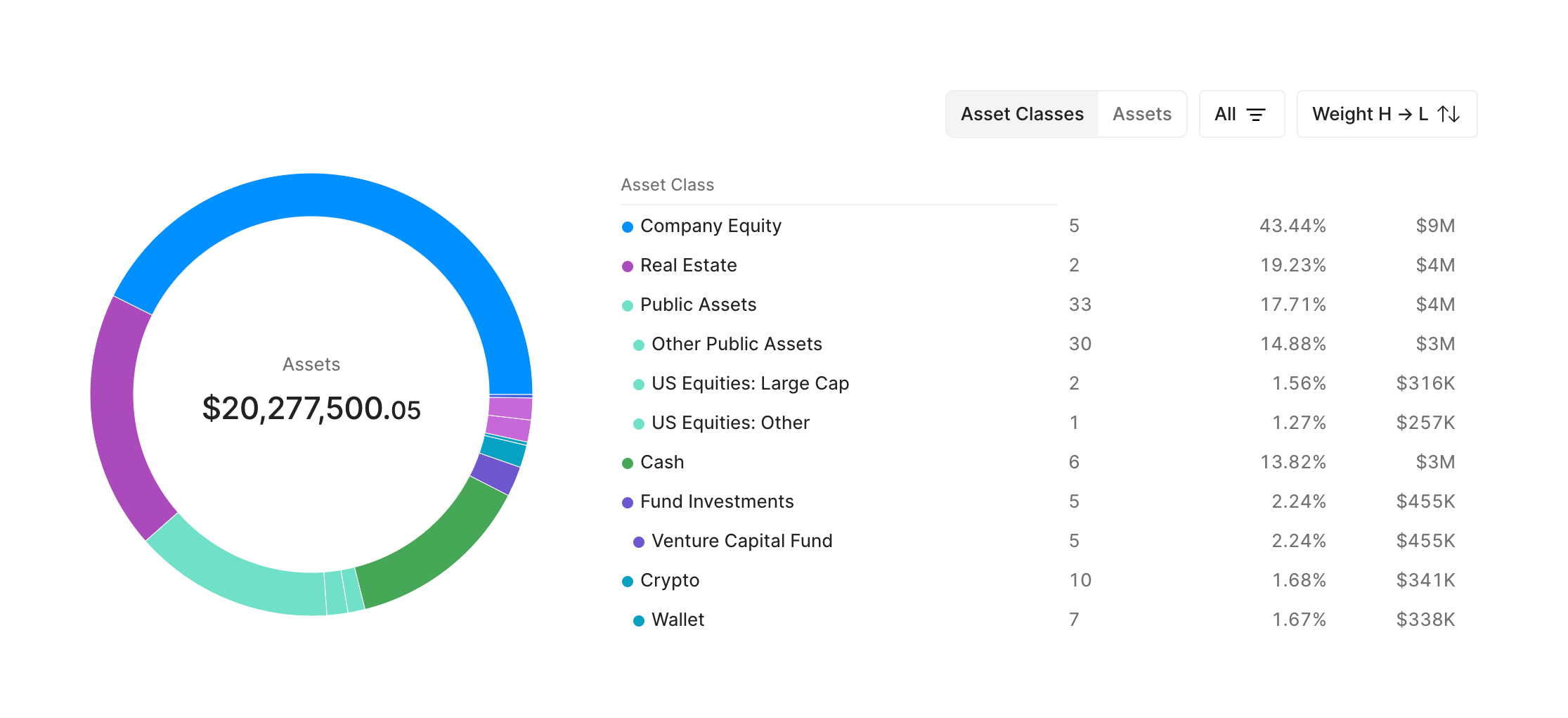This screenshot has height=718, width=1568.
Task: Open the Weight H → L sort dropdown
Action: tap(1386, 114)
